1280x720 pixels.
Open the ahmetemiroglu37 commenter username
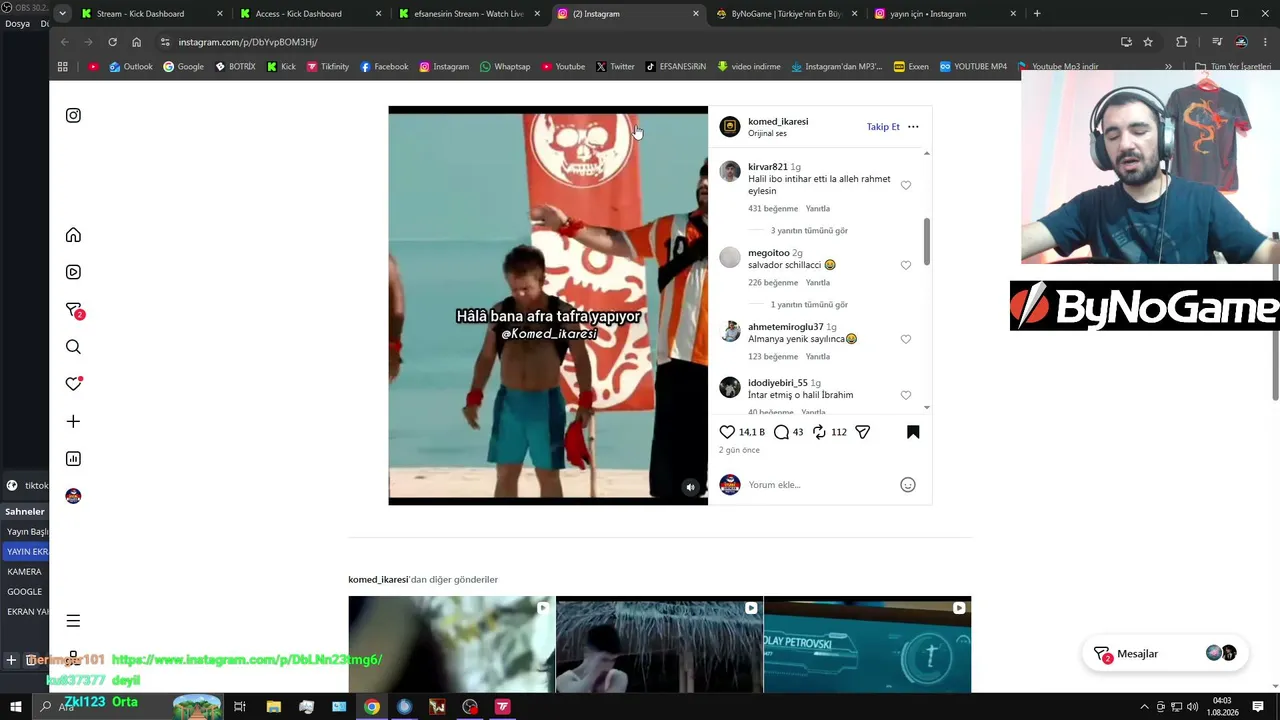(x=786, y=327)
